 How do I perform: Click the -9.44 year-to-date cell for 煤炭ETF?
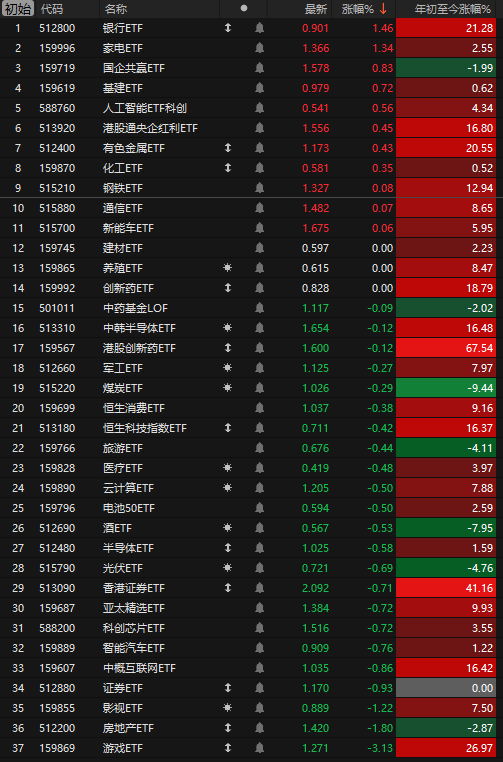(446, 388)
